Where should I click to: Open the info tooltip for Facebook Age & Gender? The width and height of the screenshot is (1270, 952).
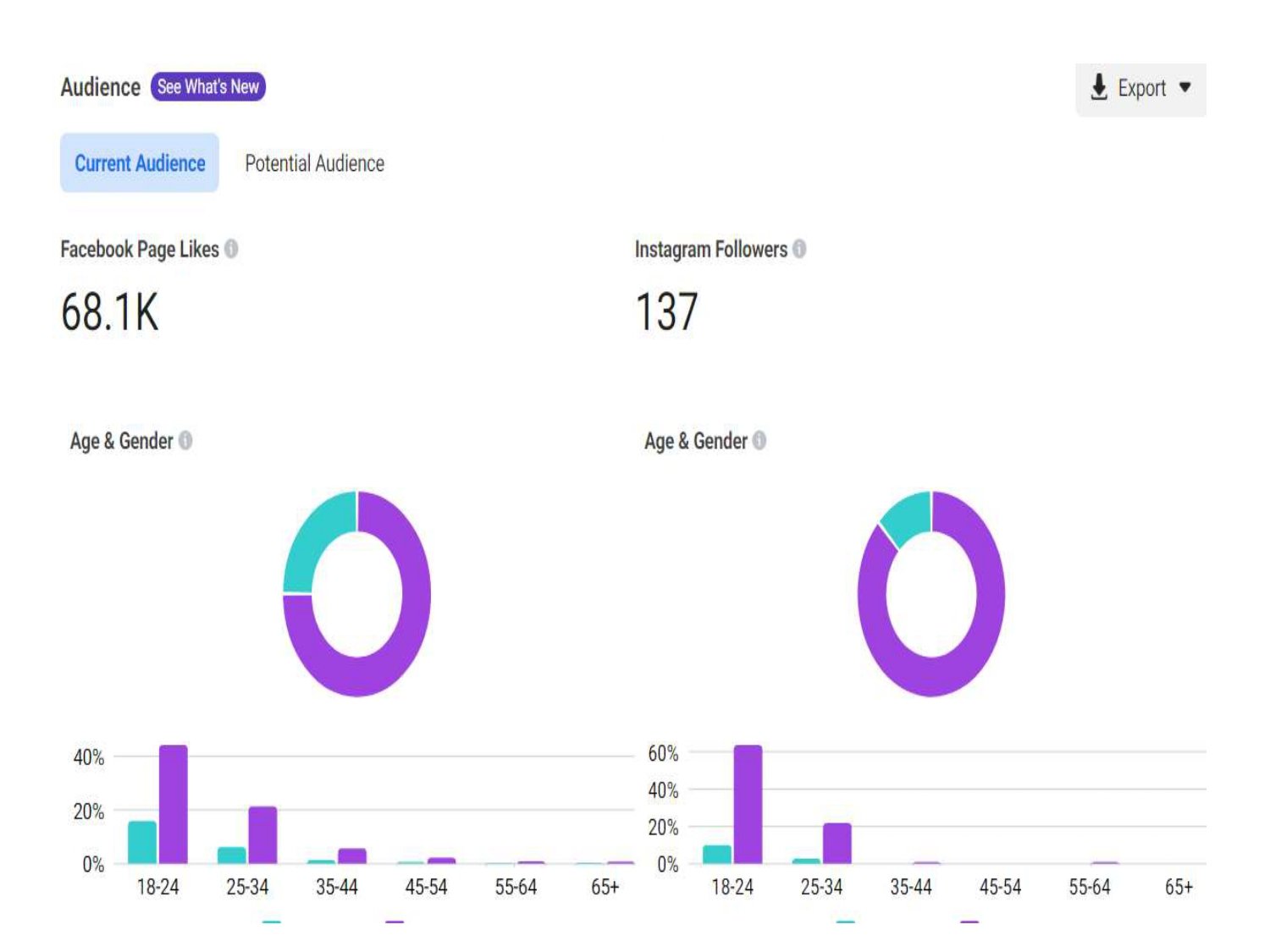click(185, 441)
